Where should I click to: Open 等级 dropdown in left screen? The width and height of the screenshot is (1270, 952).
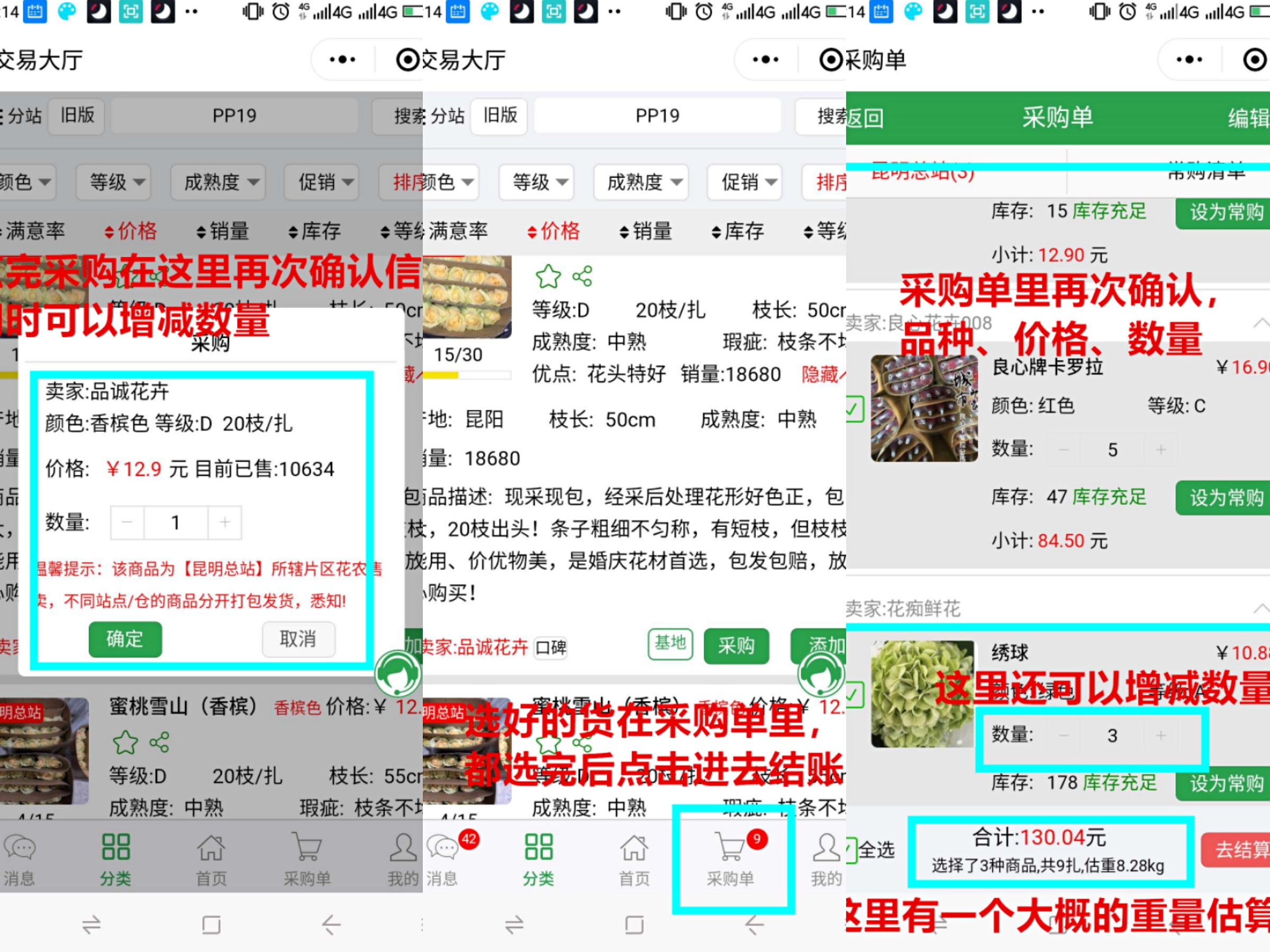pos(113,182)
